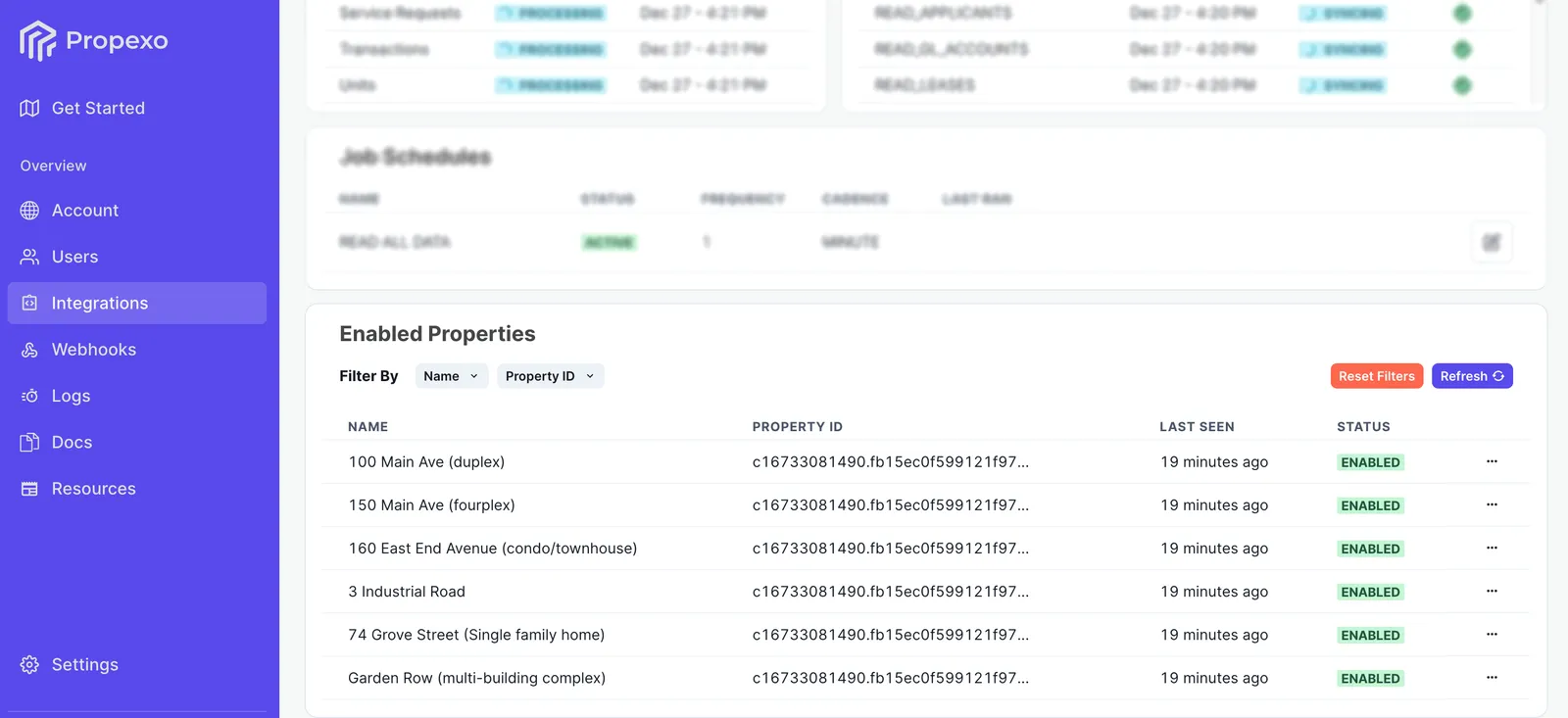Screen dimensions: 1568x718
Task: Open options menu for 74 Grove Street
Action: point(1492,634)
